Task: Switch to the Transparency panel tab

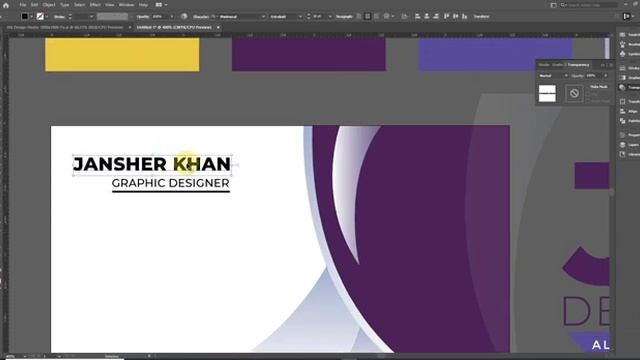Action: (578, 65)
